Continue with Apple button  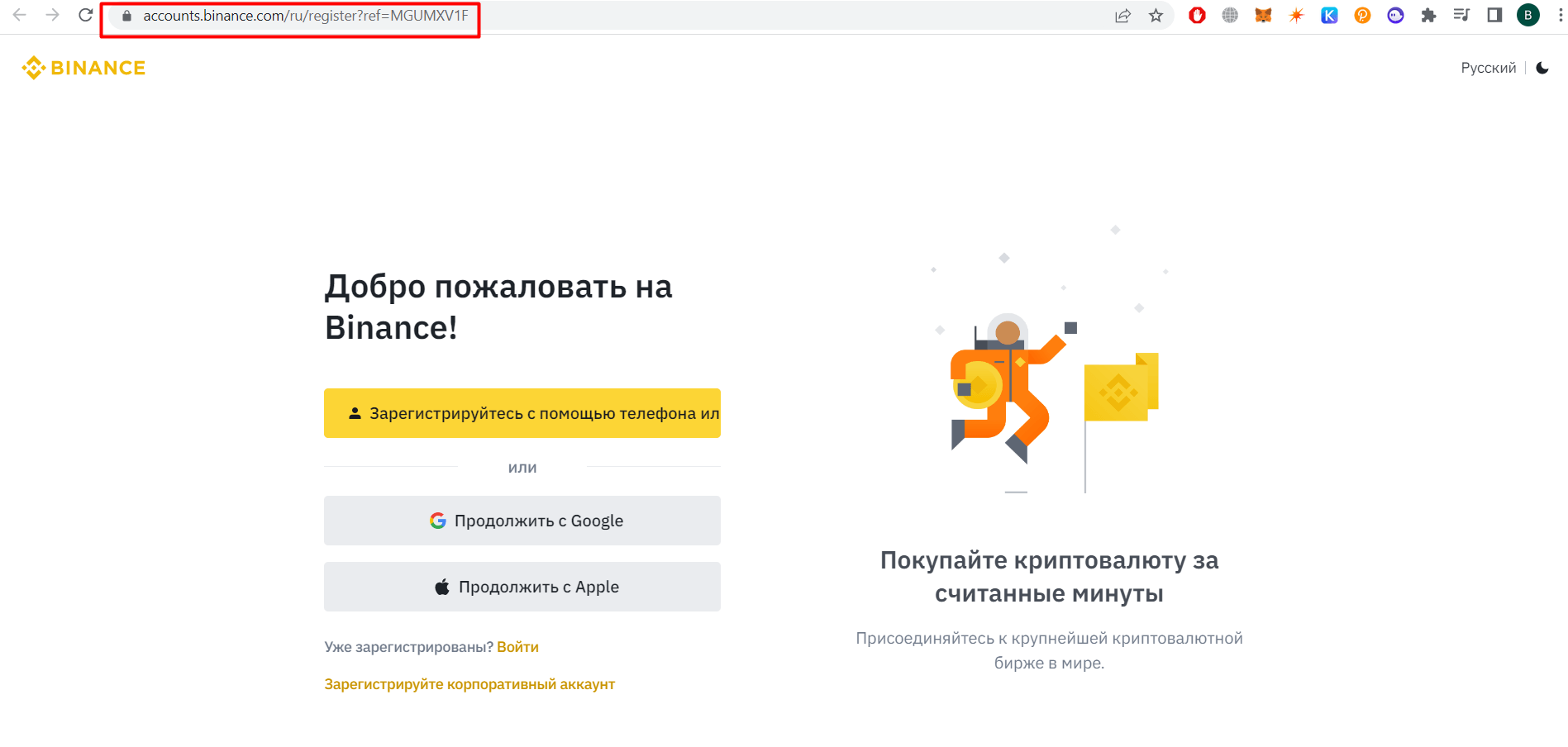[x=522, y=587]
